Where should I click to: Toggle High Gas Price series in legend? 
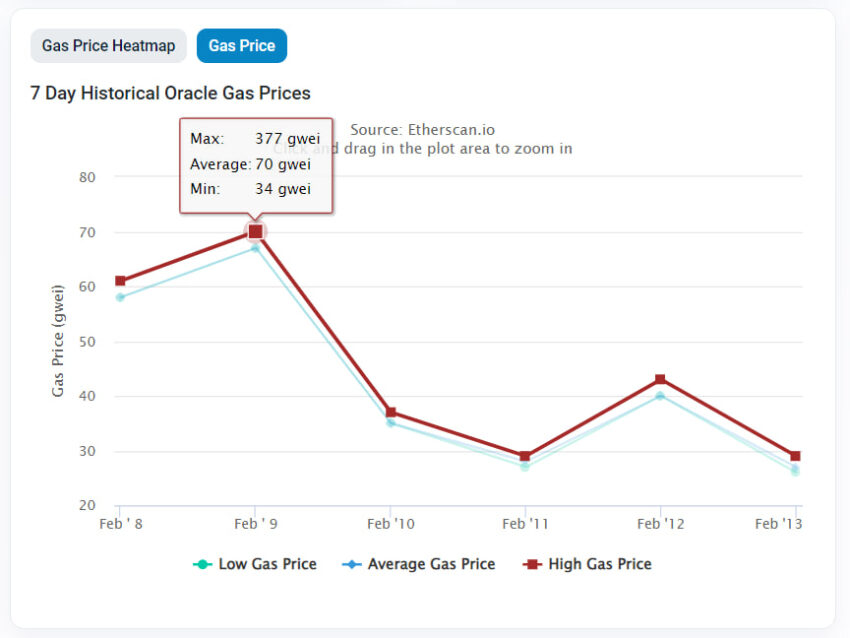(x=587, y=564)
